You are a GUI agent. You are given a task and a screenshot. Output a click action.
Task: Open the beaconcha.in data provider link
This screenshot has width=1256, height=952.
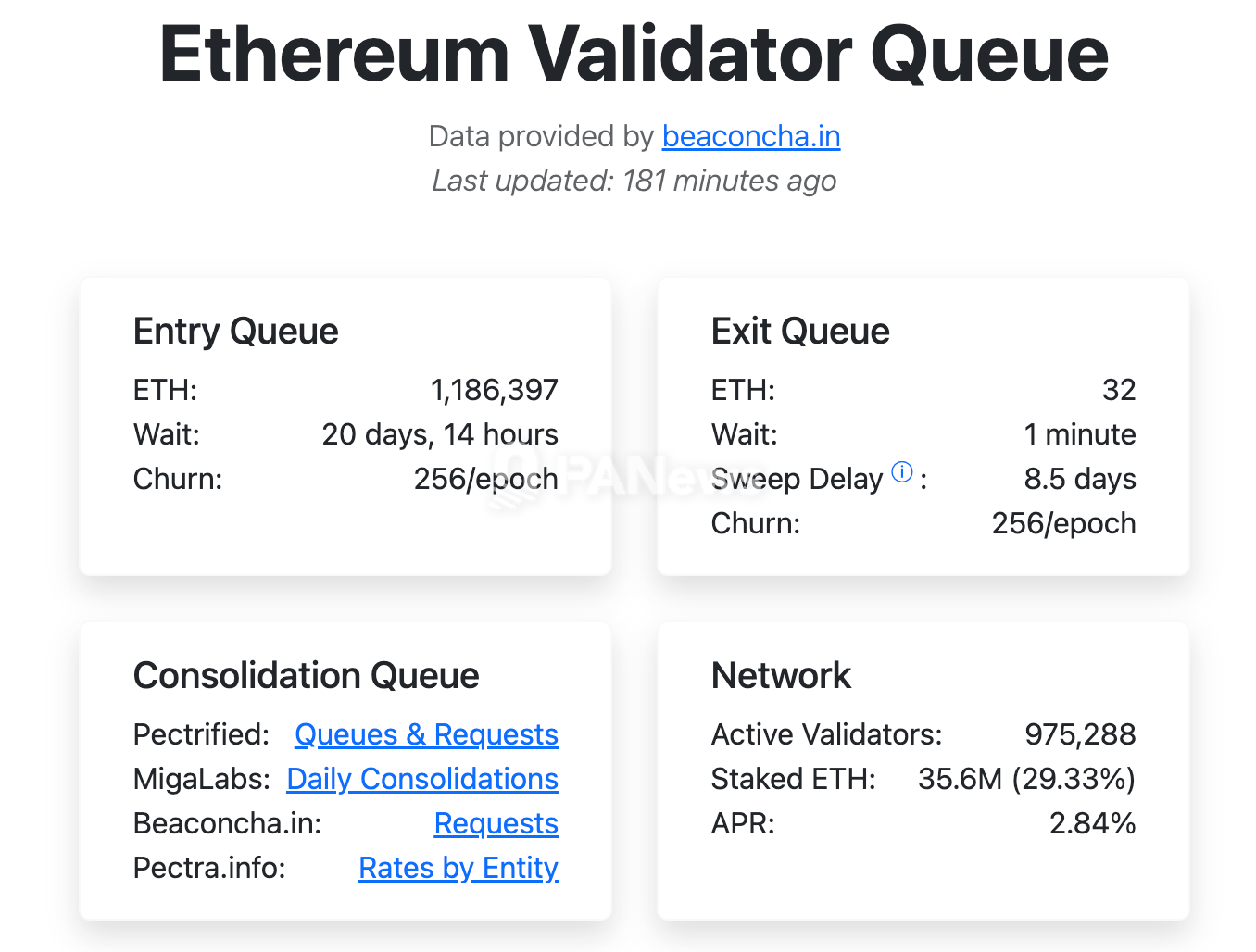750,136
